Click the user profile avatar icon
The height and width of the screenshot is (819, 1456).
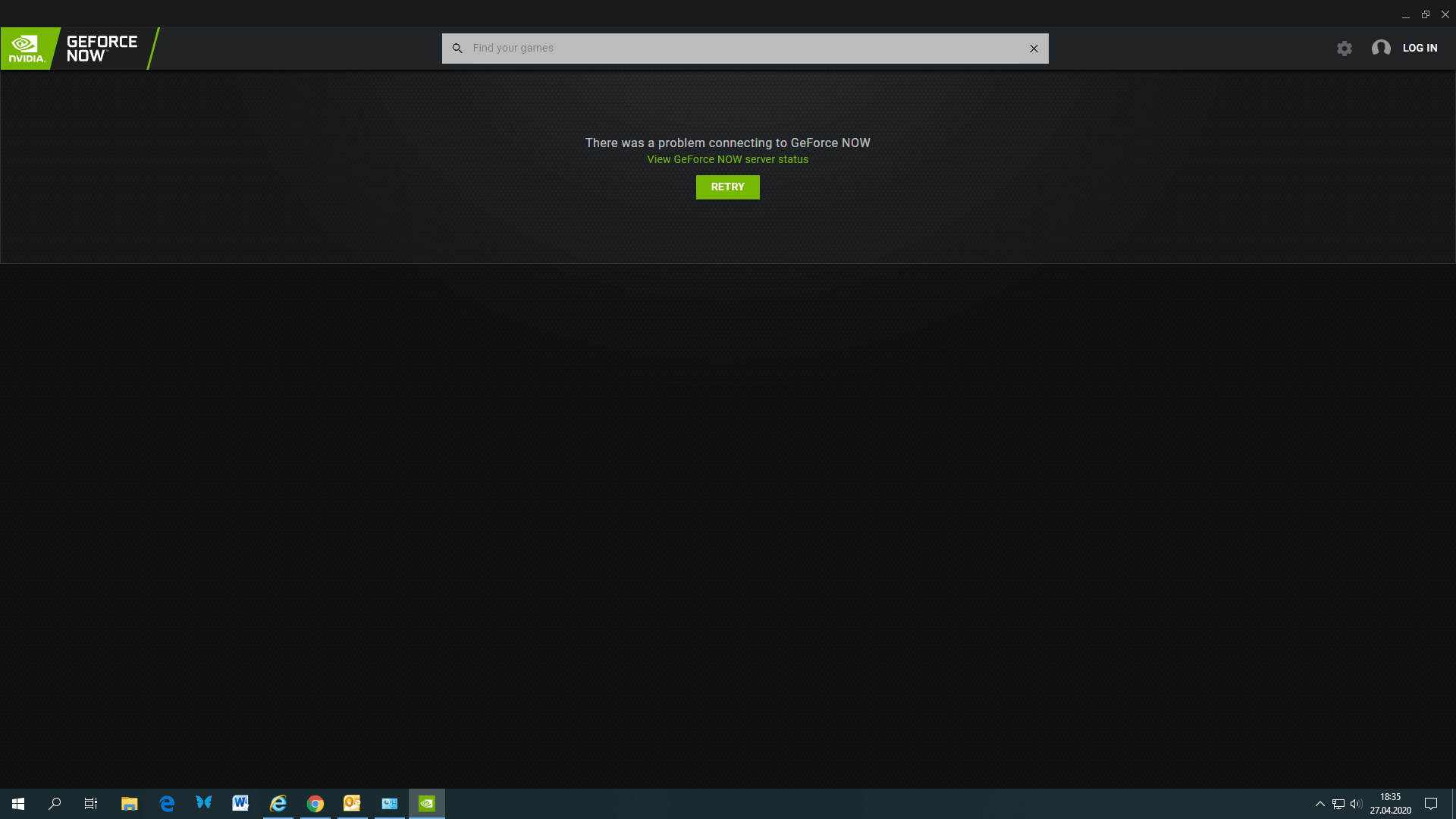[x=1381, y=49]
